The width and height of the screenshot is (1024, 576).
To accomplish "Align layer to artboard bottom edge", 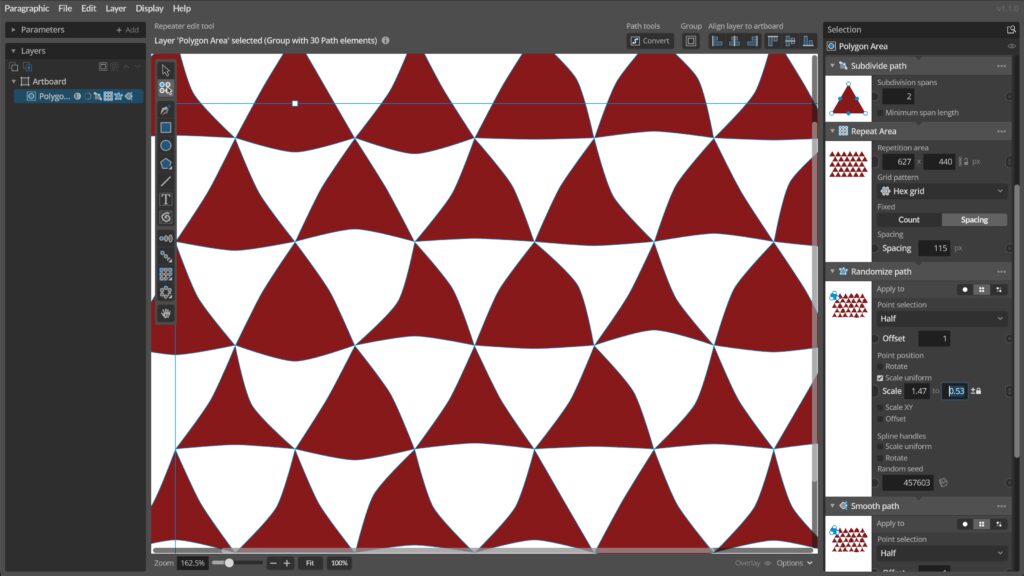I will pyautogui.click(x=808, y=41).
